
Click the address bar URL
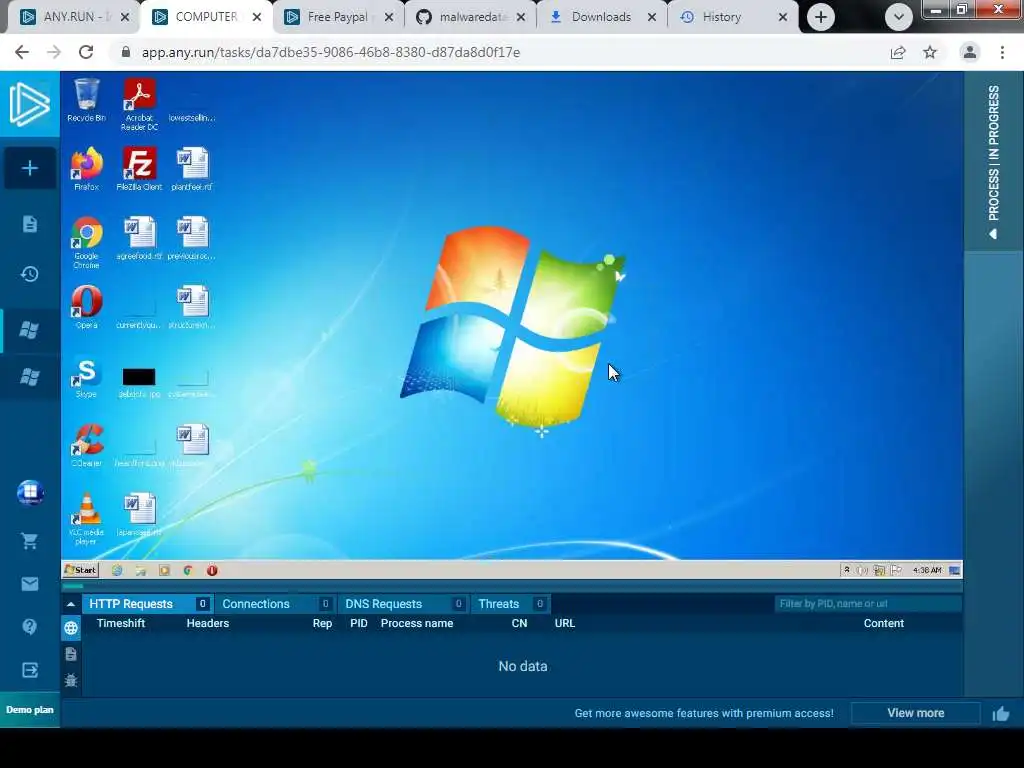(x=331, y=52)
